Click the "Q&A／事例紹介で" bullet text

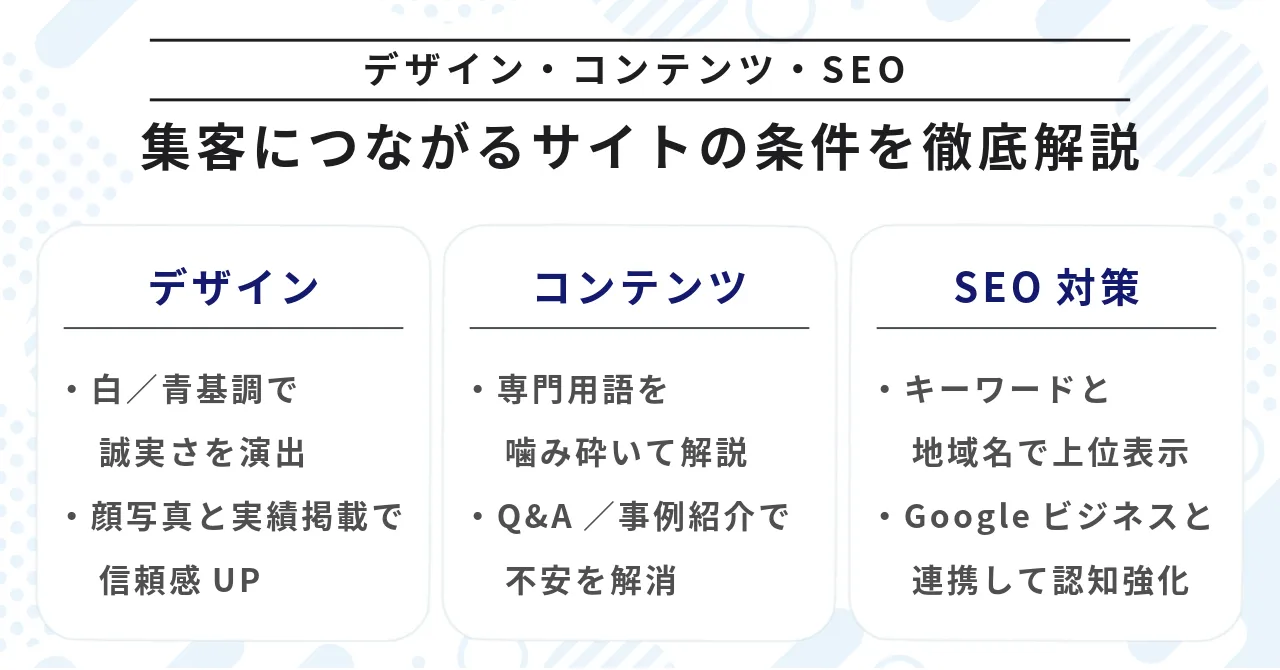[643, 517]
